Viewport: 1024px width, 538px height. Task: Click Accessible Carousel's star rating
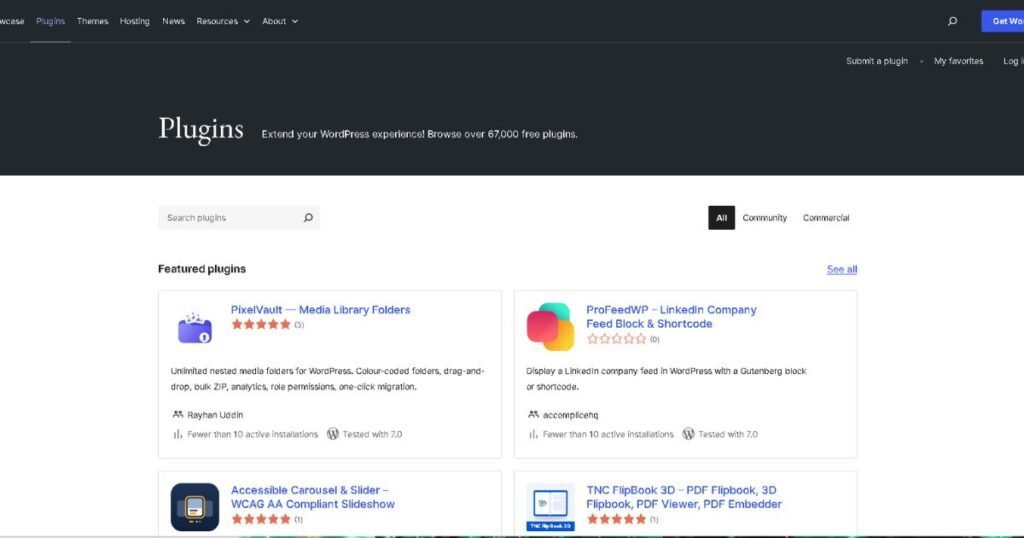261,519
